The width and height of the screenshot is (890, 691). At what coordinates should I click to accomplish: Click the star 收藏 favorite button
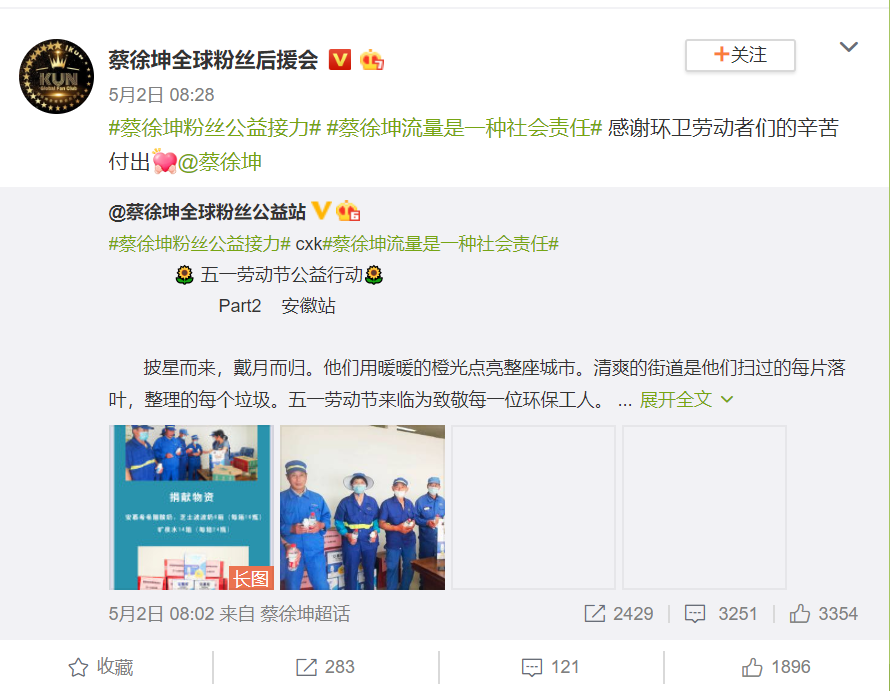(100, 667)
